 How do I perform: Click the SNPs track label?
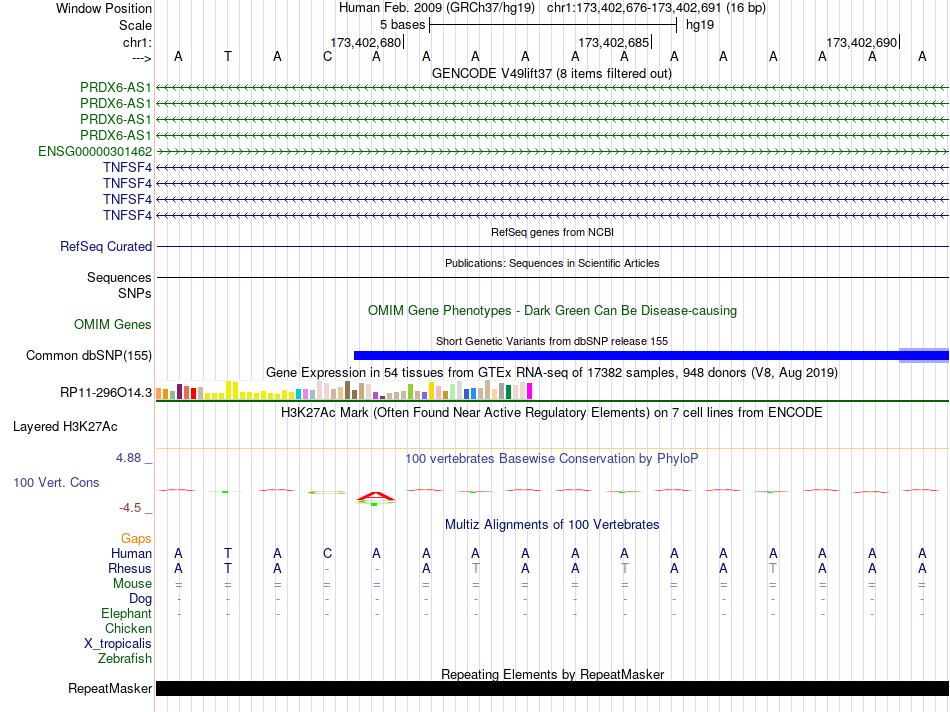pos(135,293)
